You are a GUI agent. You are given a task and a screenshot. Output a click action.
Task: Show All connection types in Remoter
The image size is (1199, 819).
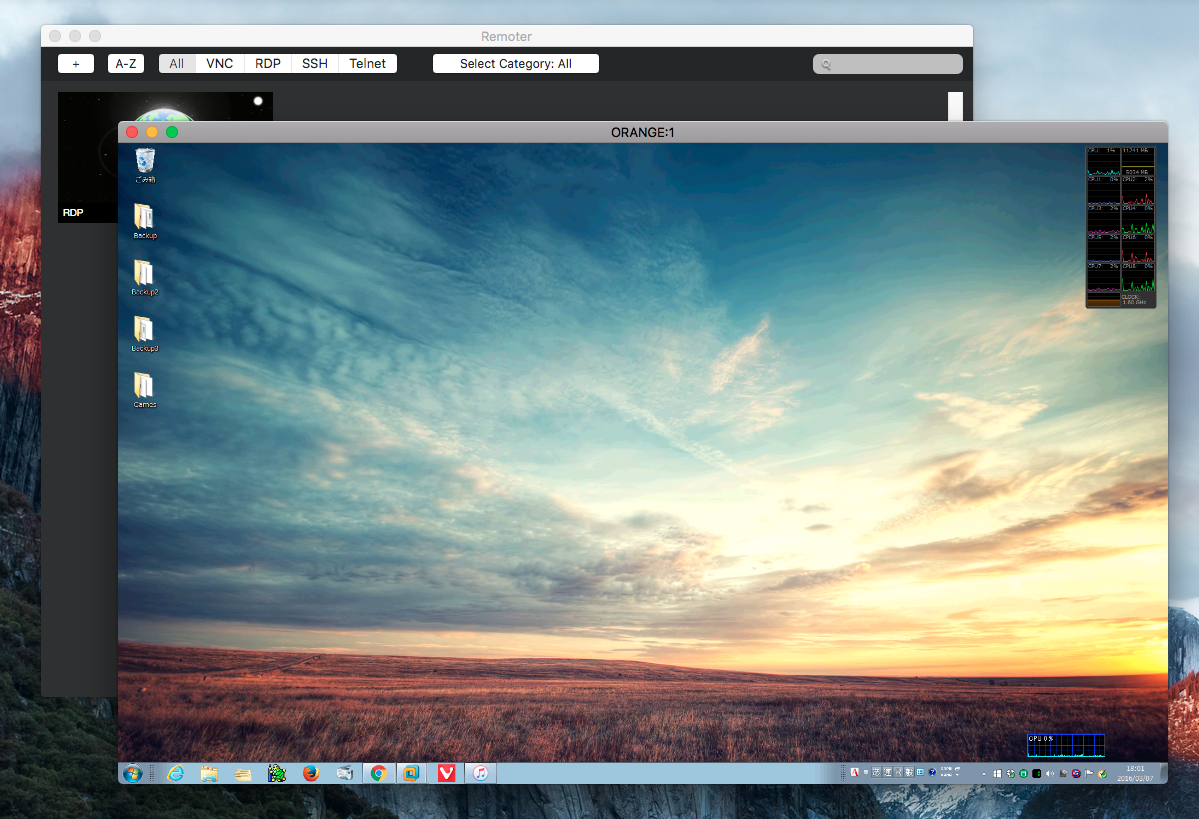pyautogui.click(x=177, y=63)
